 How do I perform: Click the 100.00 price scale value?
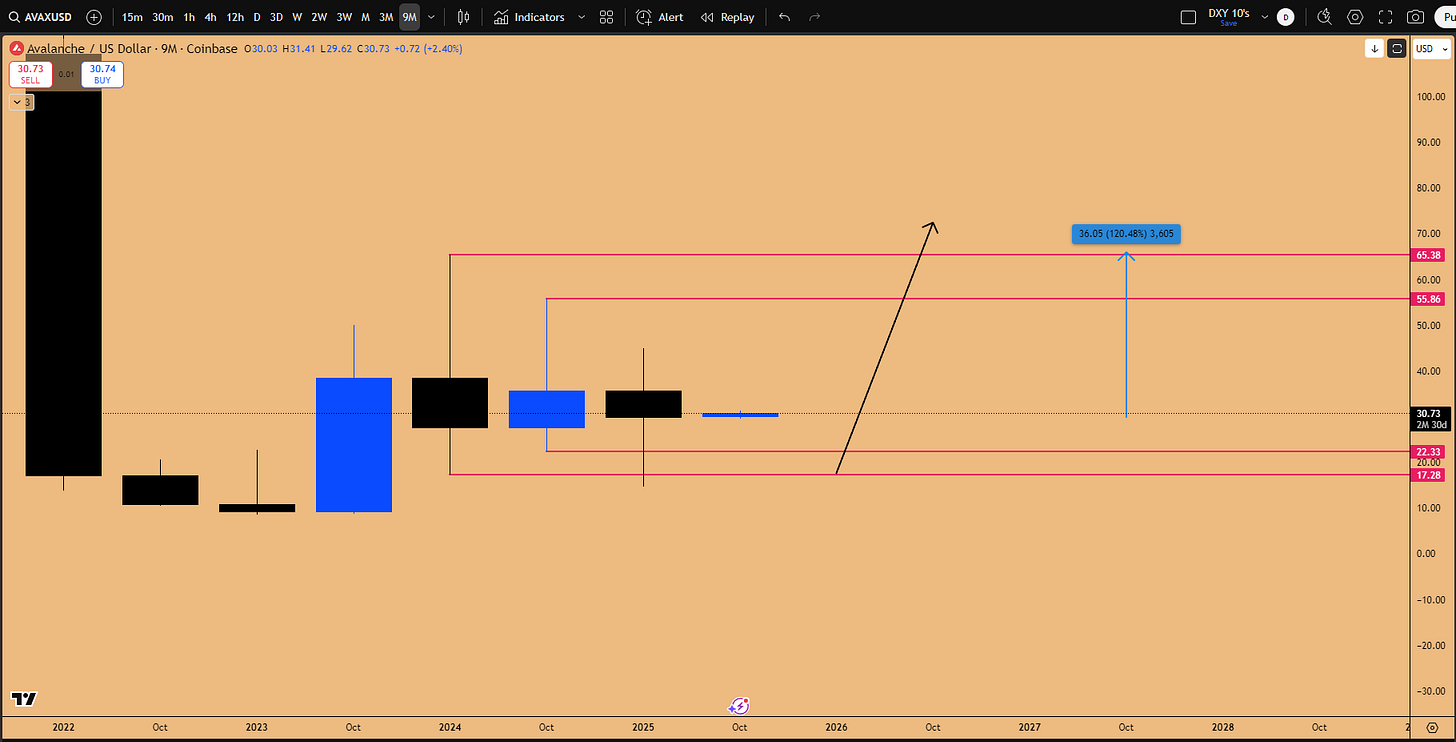[x=1429, y=97]
